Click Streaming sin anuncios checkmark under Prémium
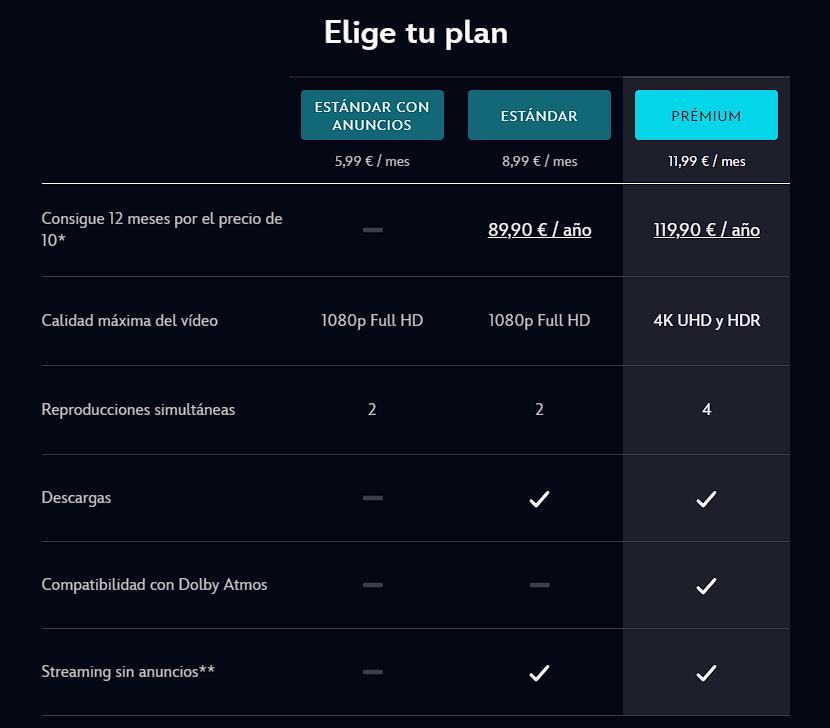 tap(706, 673)
